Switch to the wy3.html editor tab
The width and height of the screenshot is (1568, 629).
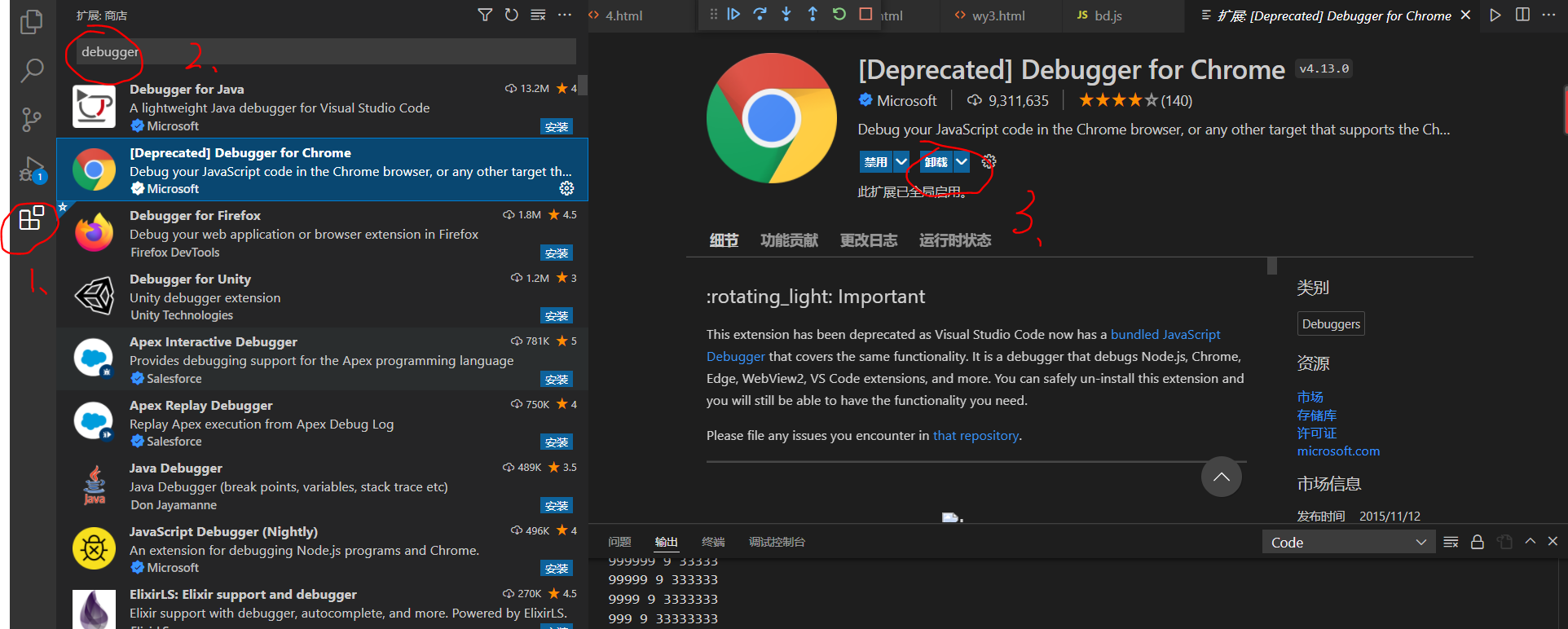coord(998,15)
